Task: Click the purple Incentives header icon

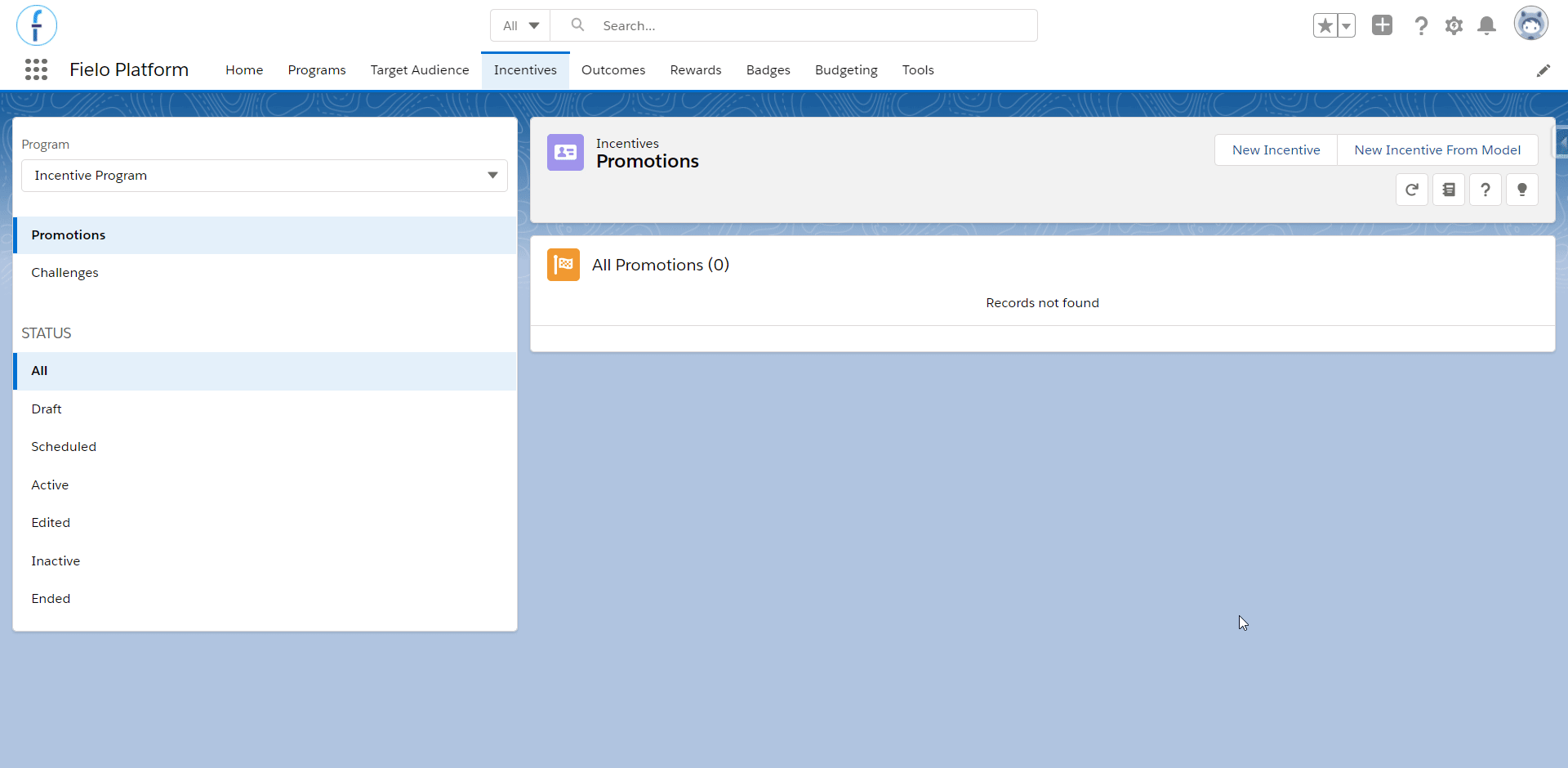Action: (565, 153)
